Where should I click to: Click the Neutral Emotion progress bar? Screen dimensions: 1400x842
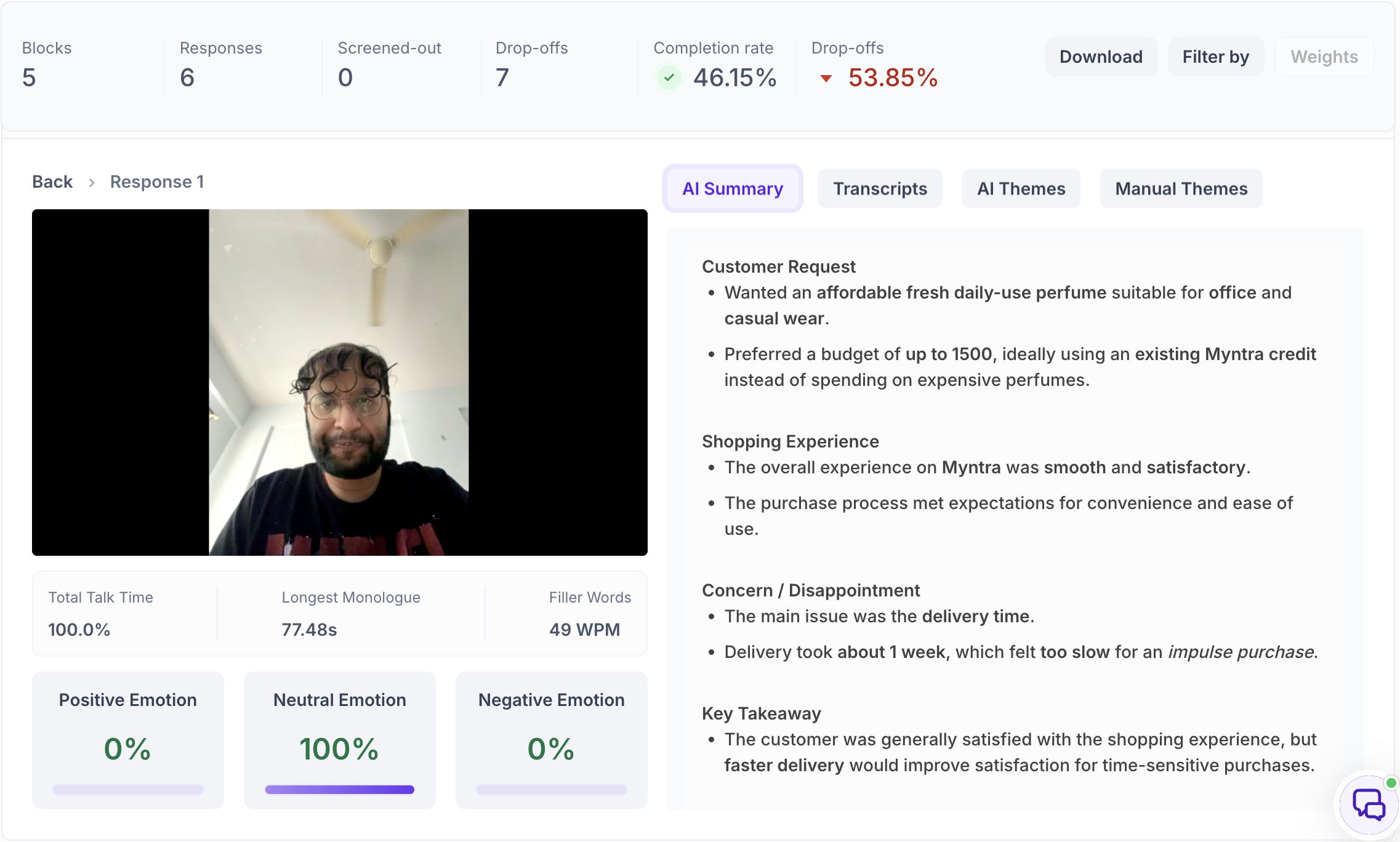coord(339,790)
